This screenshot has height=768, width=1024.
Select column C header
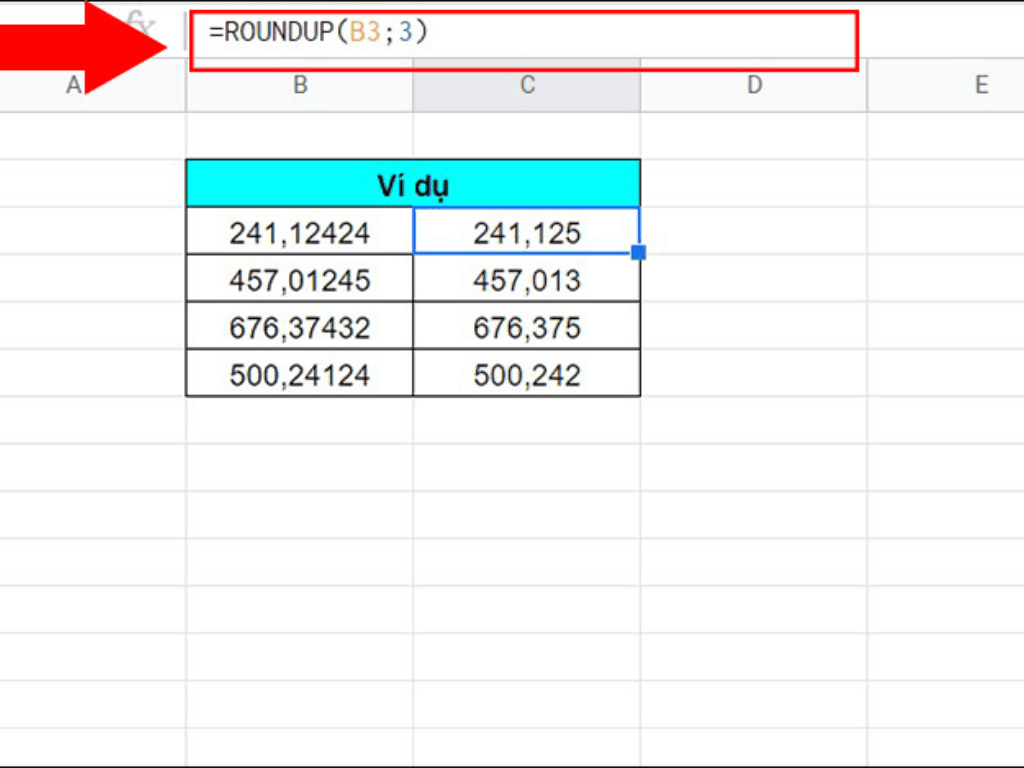526,86
